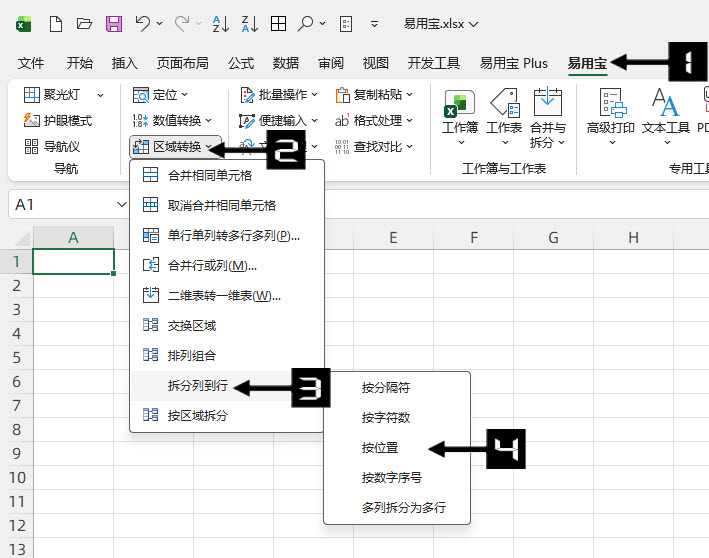Select column header B

click(x=153, y=237)
